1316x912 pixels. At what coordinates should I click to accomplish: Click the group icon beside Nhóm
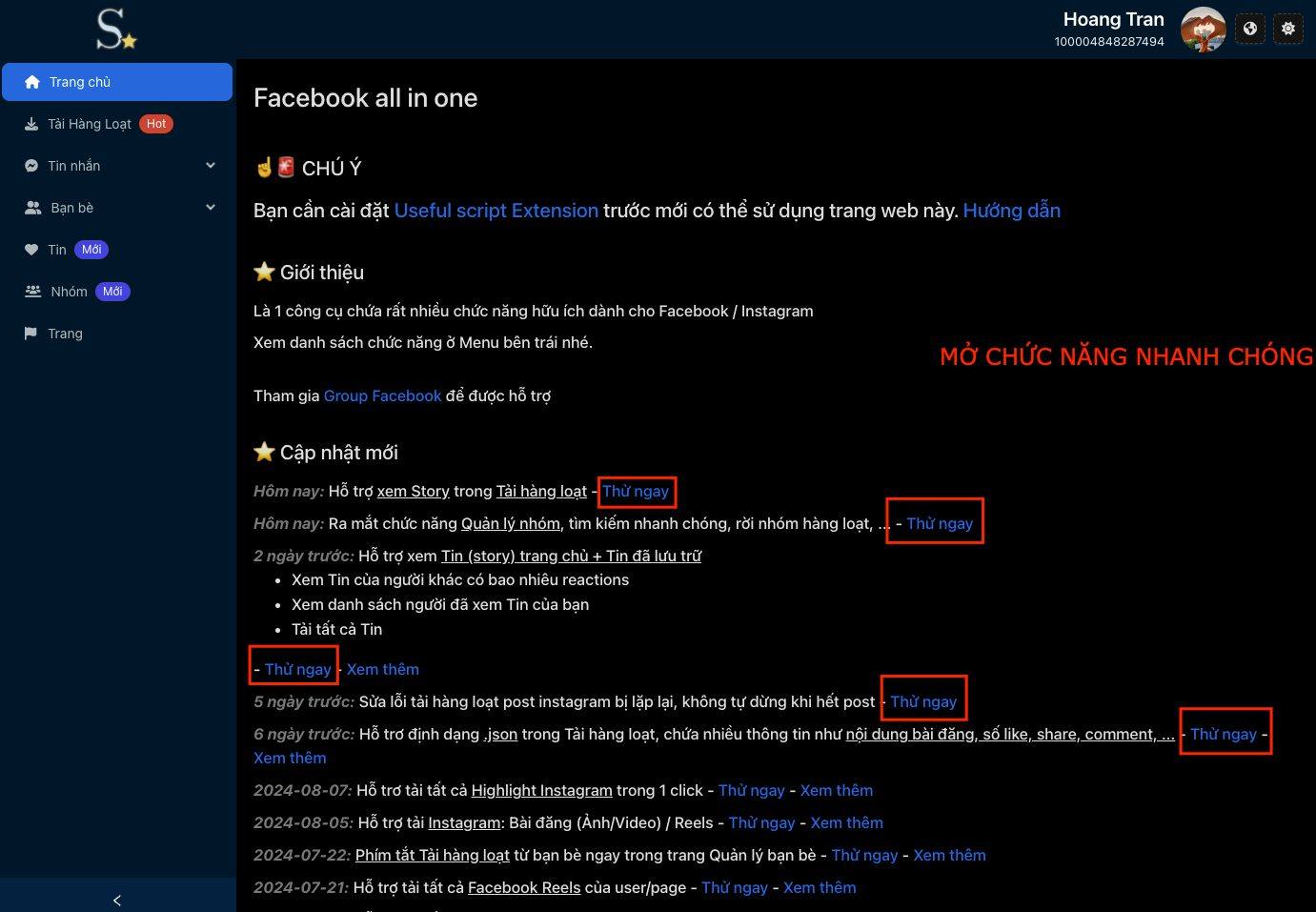click(x=33, y=292)
